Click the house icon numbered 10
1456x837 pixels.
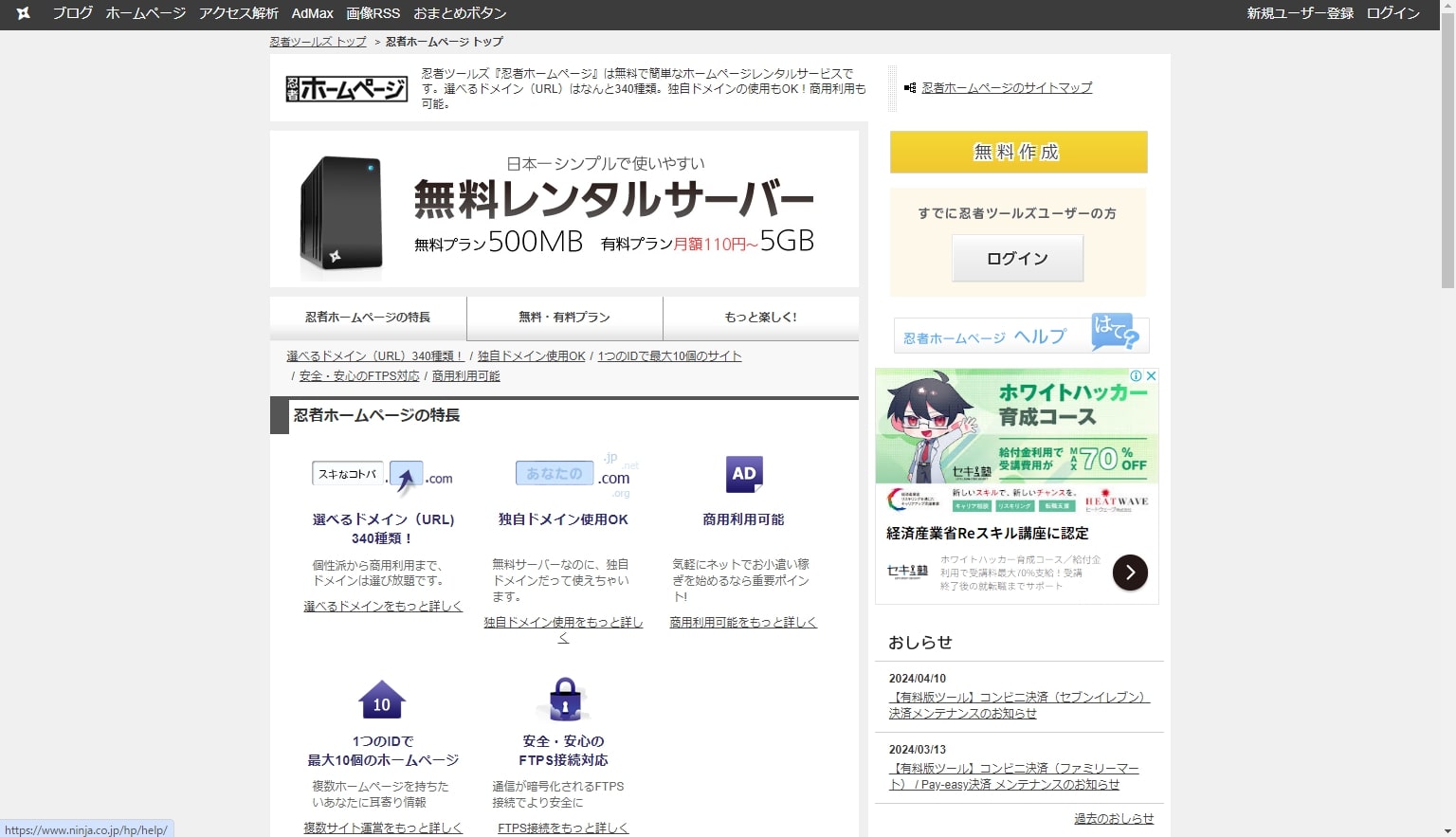tap(382, 701)
